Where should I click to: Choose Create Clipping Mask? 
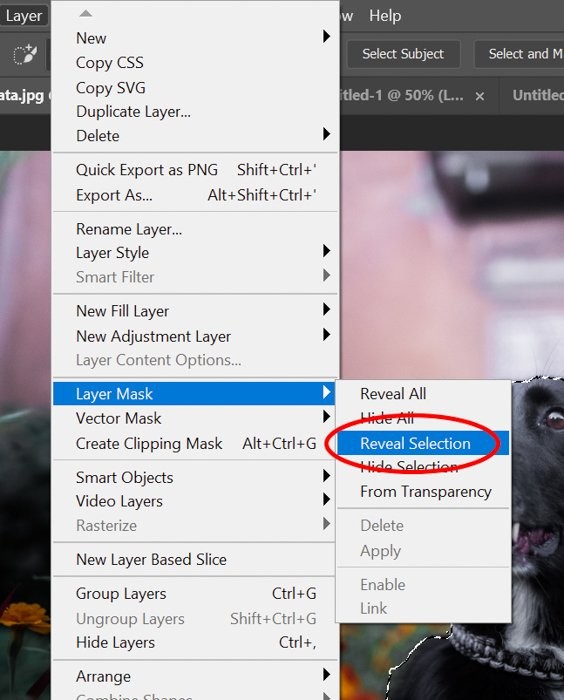(x=194, y=443)
